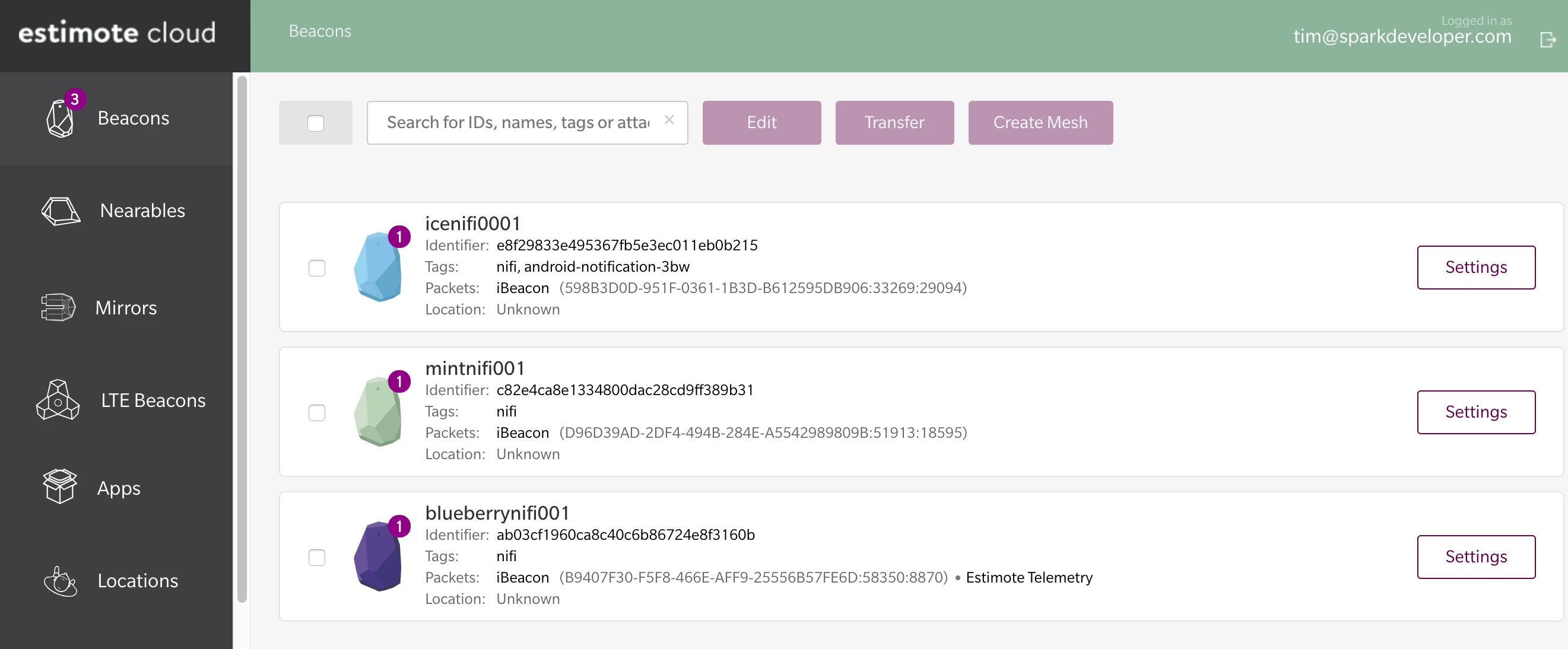This screenshot has height=649, width=1568.
Task: Click the Beacons header breadcrumb
Action: point(319,31)
